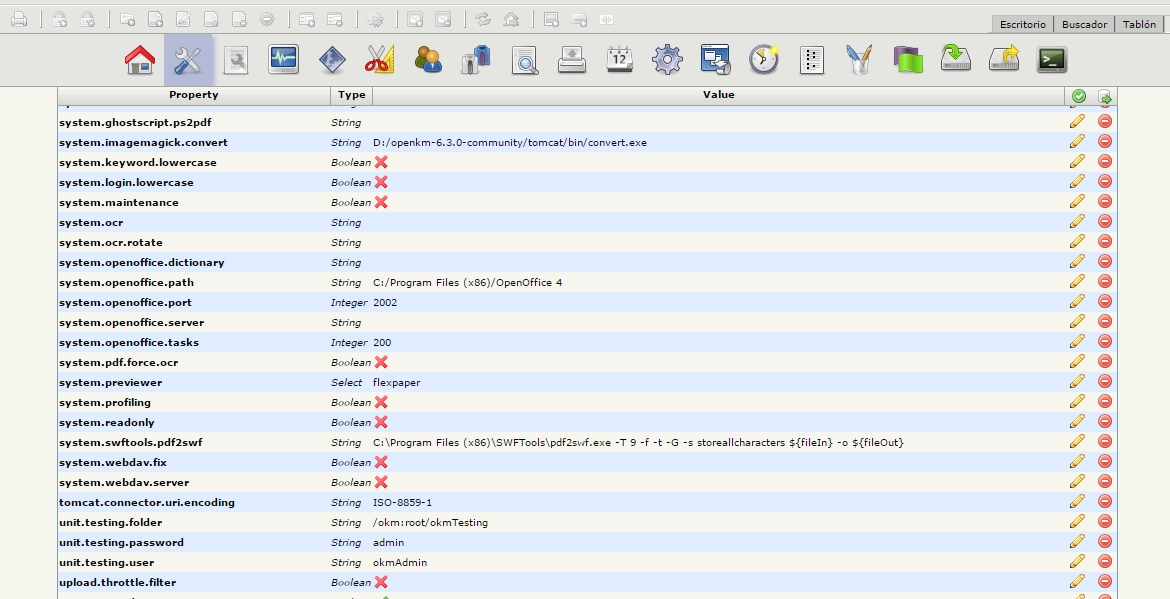1170x599 pixels.
Task: Edit the system.previewer property with pencil
Action: click(1077, 382)
